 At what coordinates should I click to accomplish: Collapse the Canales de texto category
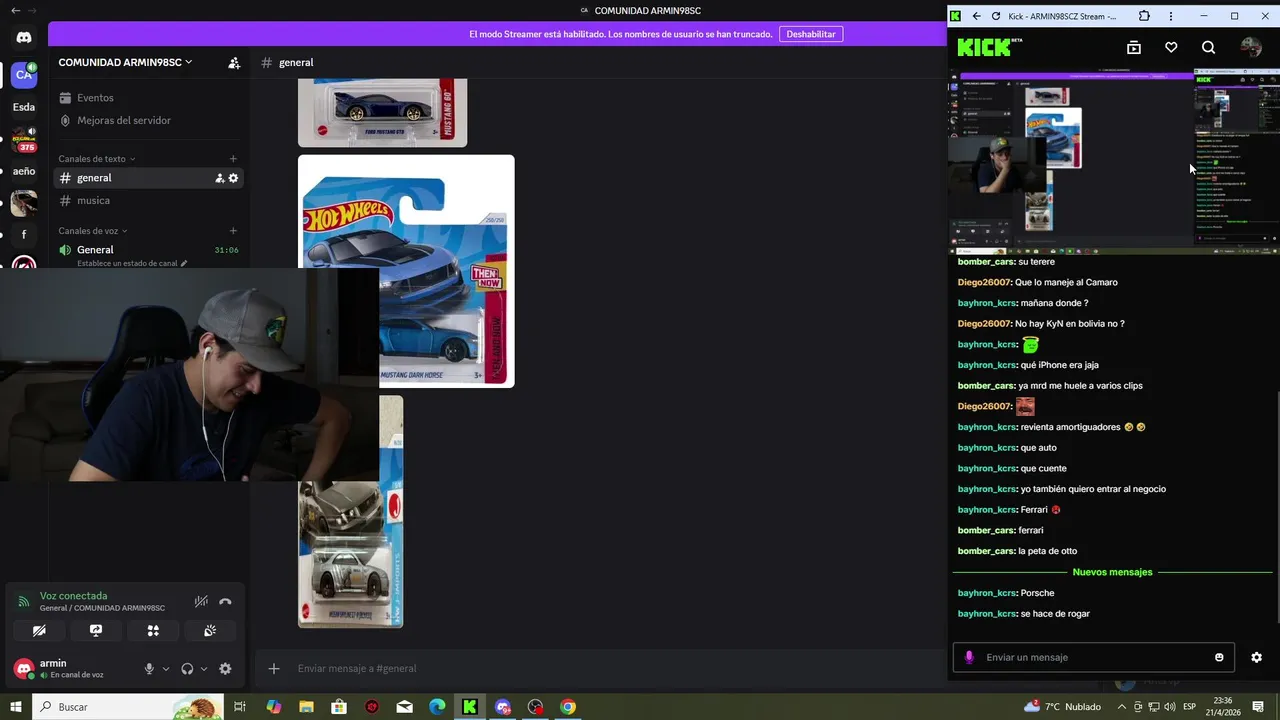pos(97,158)
